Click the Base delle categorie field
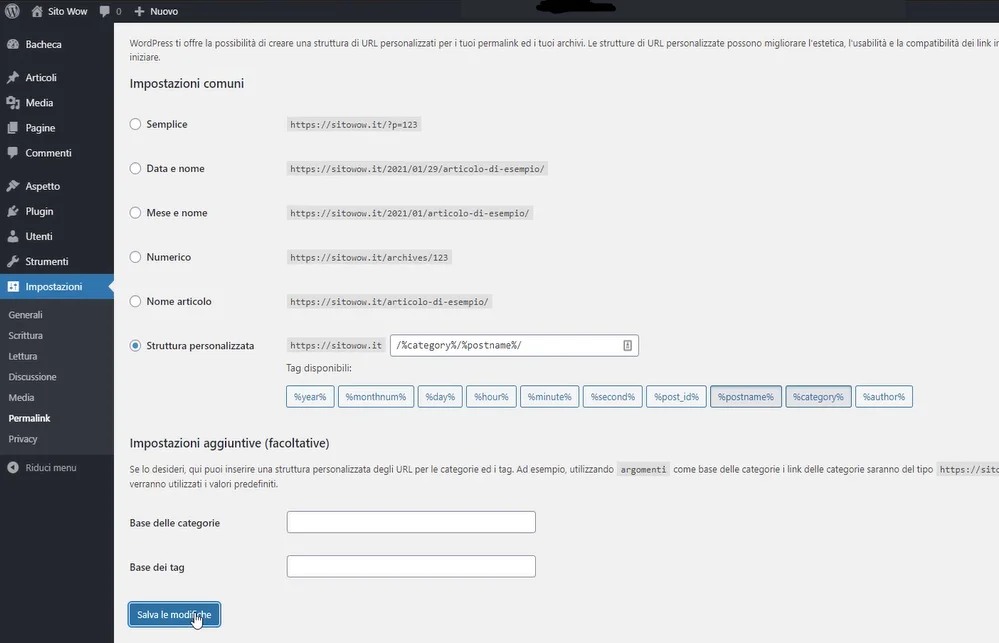999x643 pixels. [411, 522]
